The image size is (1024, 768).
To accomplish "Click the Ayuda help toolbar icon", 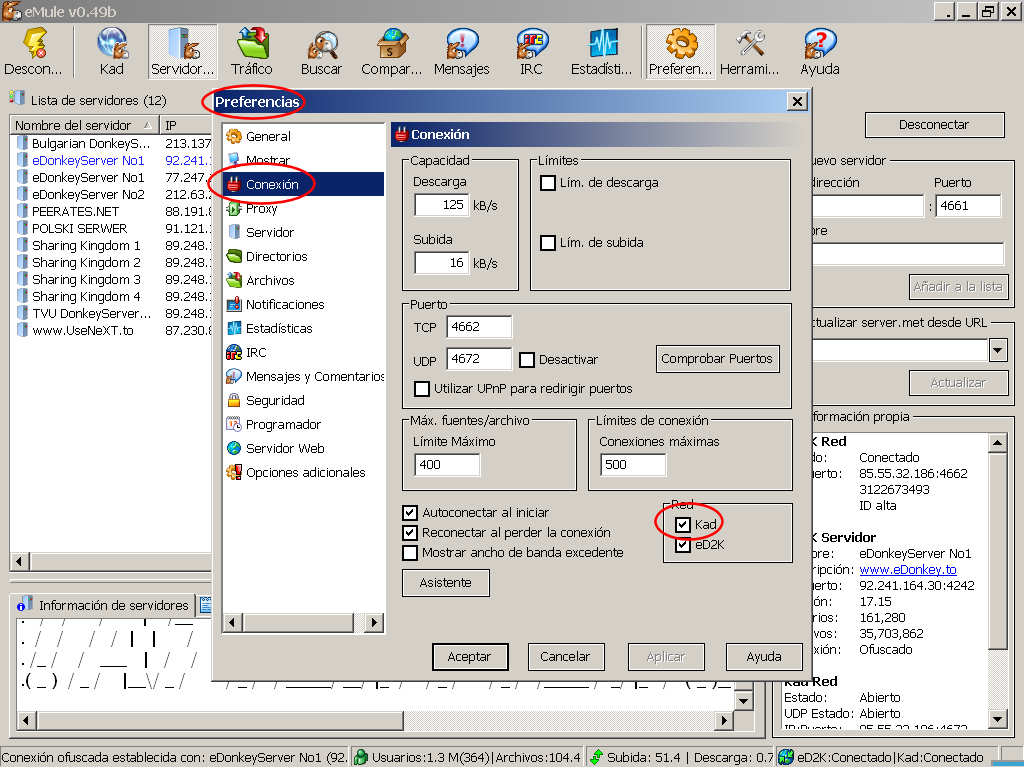I will 820,52.
